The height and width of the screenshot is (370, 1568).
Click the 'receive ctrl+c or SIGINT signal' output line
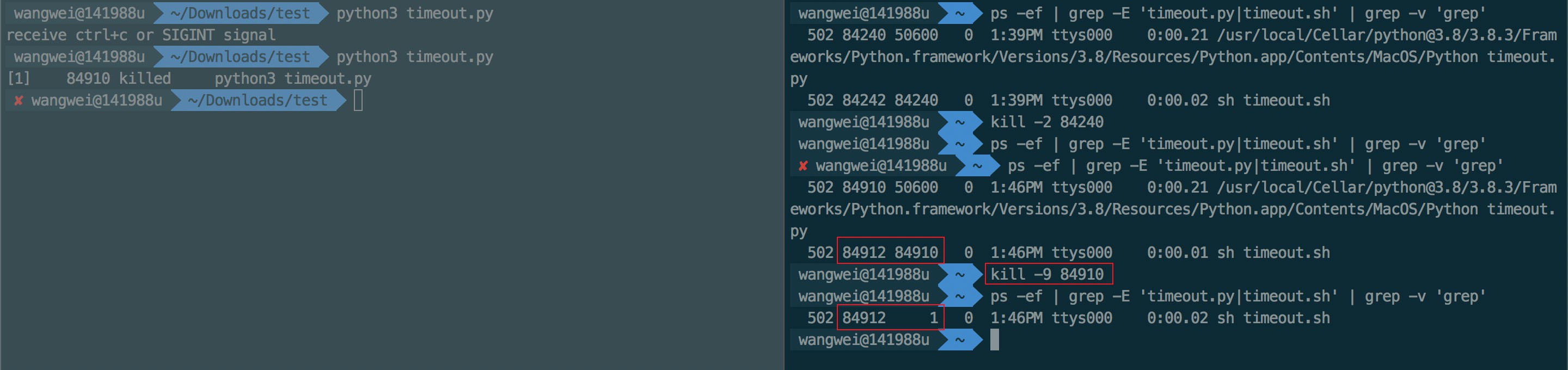pos(140,35)
